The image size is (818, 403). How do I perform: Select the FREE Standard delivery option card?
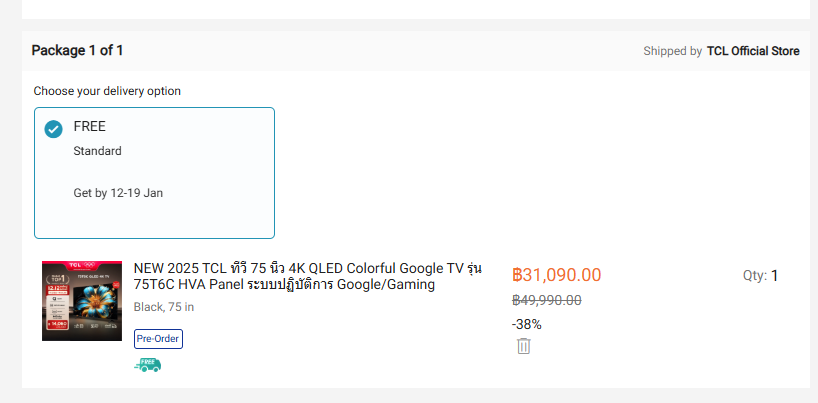coord(154,173)
